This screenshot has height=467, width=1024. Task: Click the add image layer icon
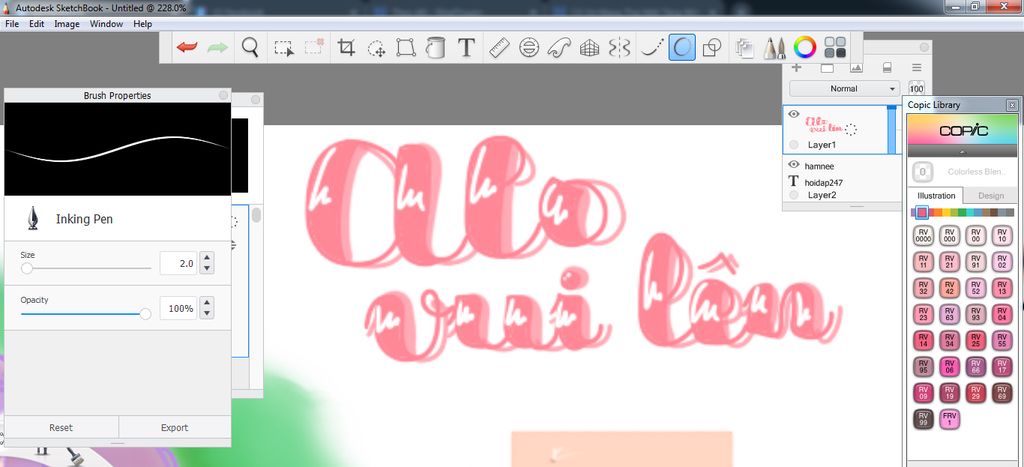pyautogui.click(x=856, y=67)
